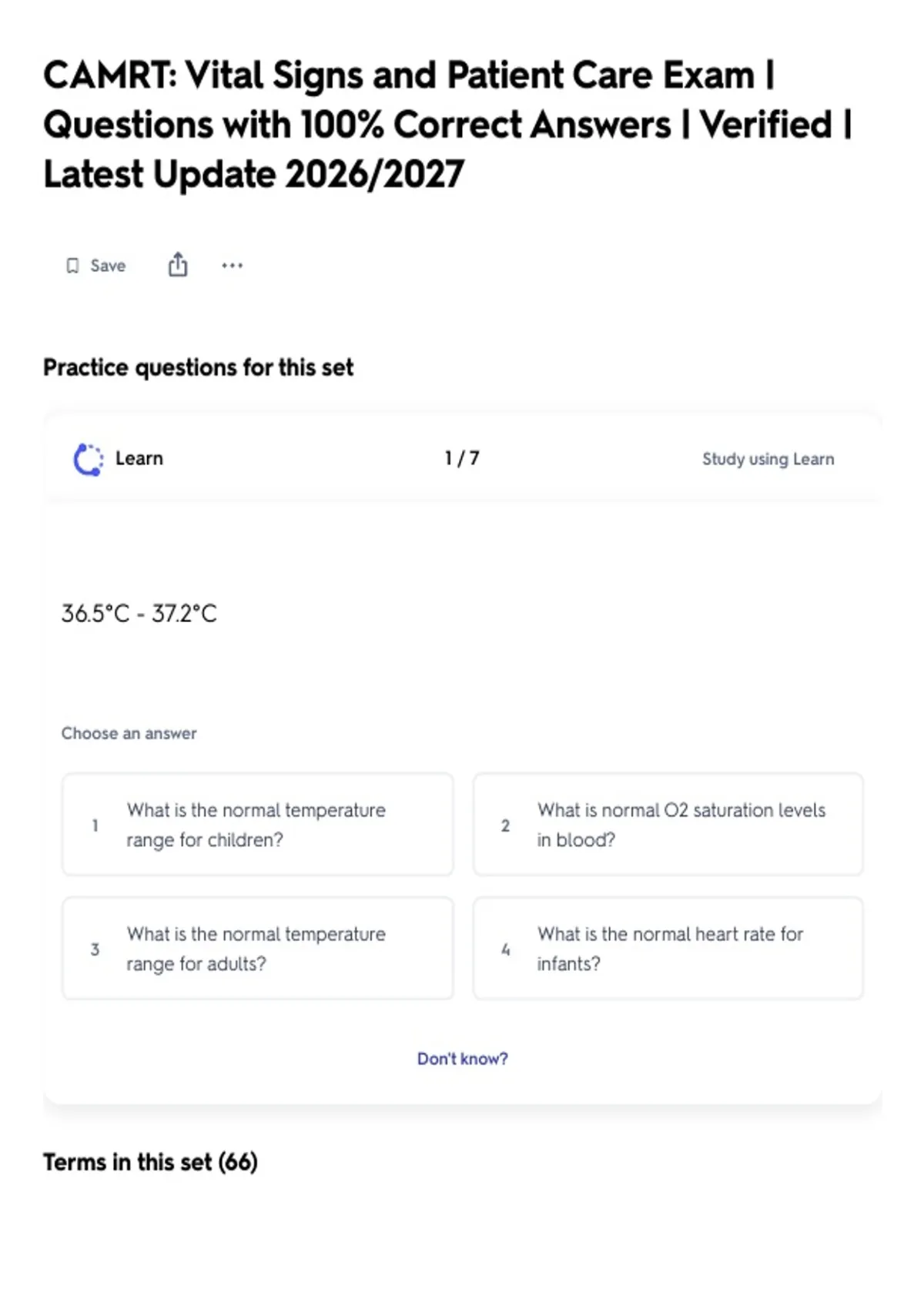This screenshot has width=924, height=1309.
Task: Click the Save label text
Action: (108, 266)
